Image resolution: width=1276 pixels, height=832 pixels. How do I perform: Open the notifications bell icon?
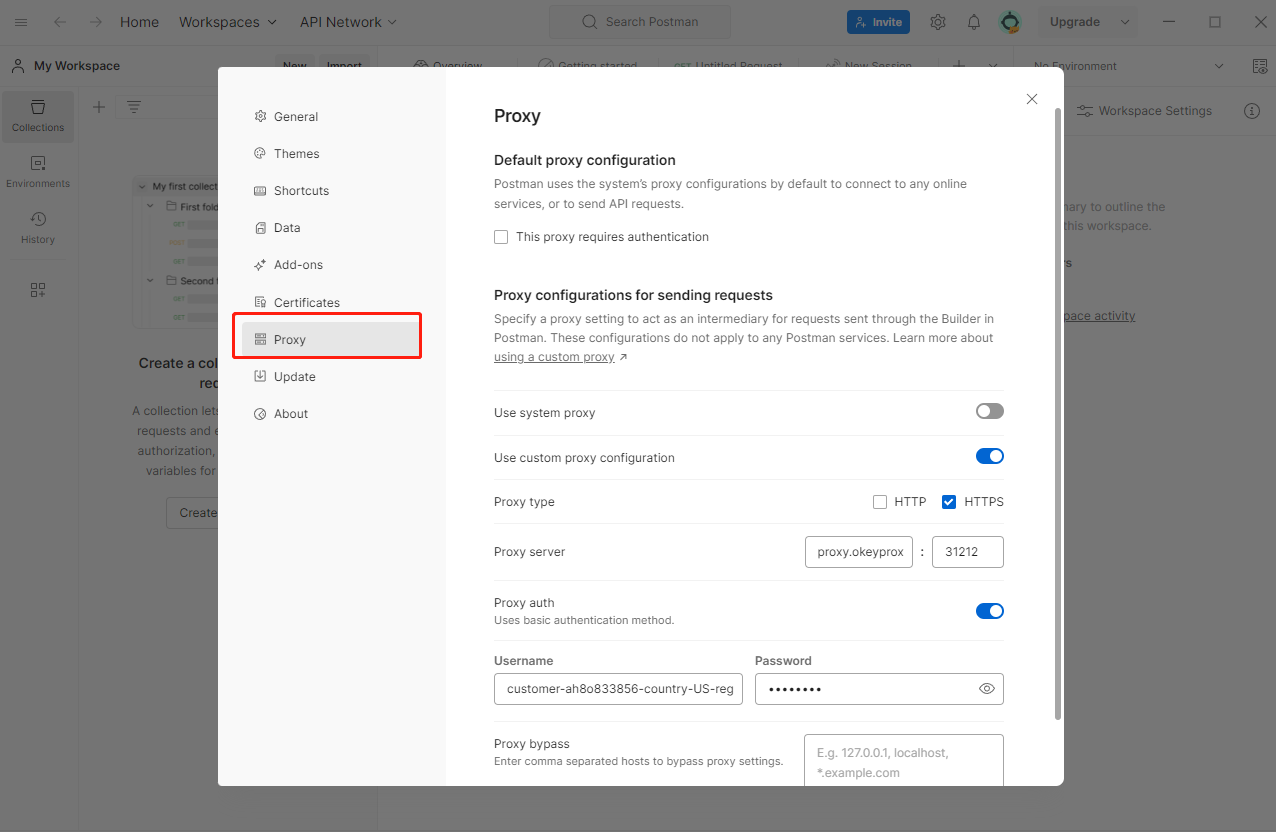point(974,22)
